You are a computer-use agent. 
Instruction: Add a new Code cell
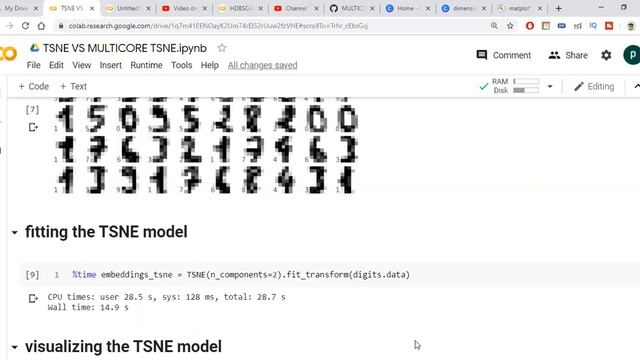[x=33, y=87]
